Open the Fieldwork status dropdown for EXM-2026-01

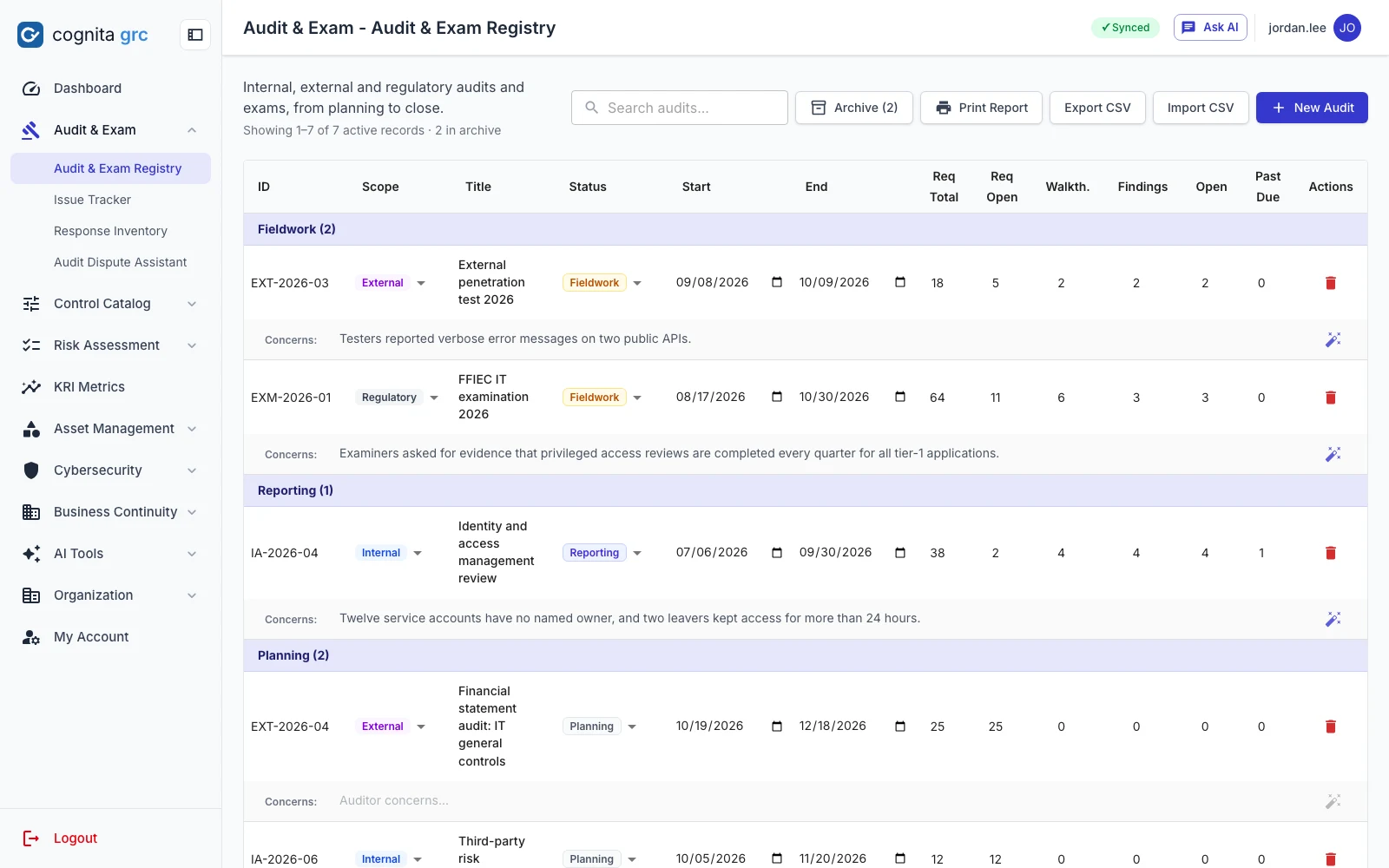tap(602, 398)
